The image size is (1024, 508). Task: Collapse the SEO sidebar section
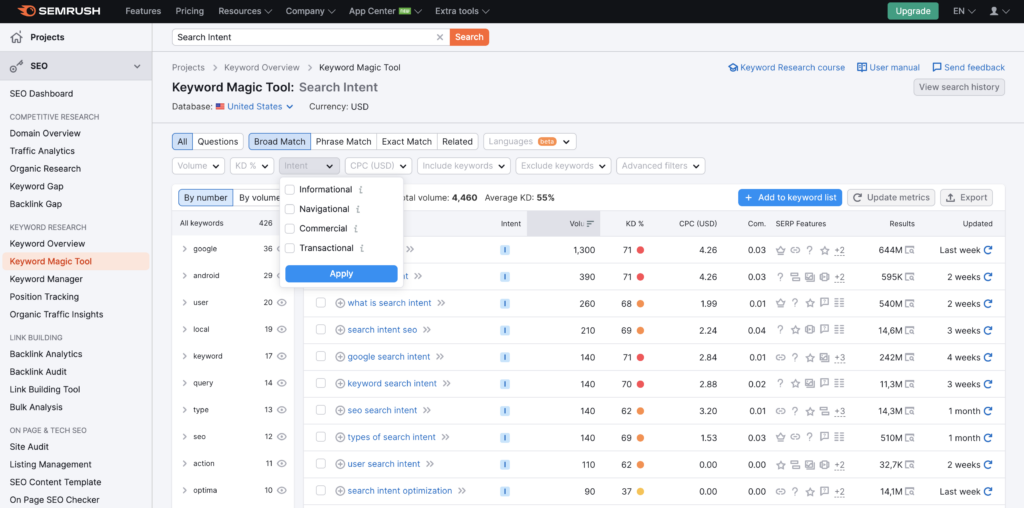pyautogui.click(x=137, y=66)
